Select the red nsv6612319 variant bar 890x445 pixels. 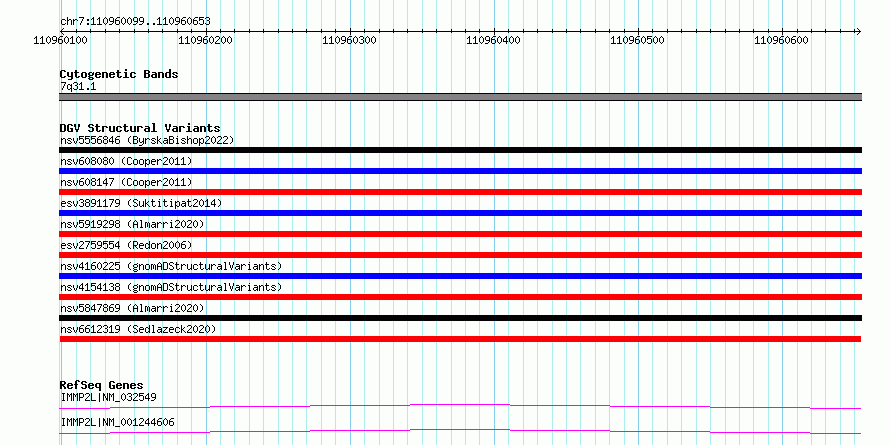pyautogui.click(x=460, y=339)
